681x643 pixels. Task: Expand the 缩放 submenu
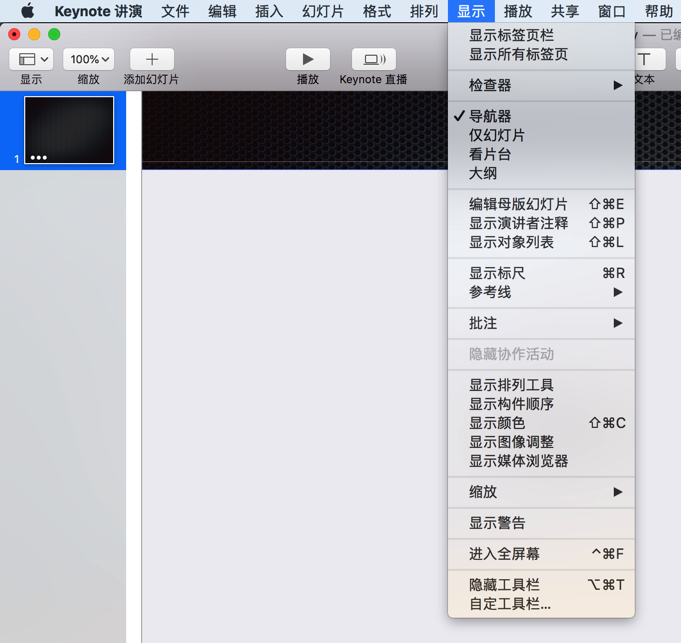coord(541,492)
